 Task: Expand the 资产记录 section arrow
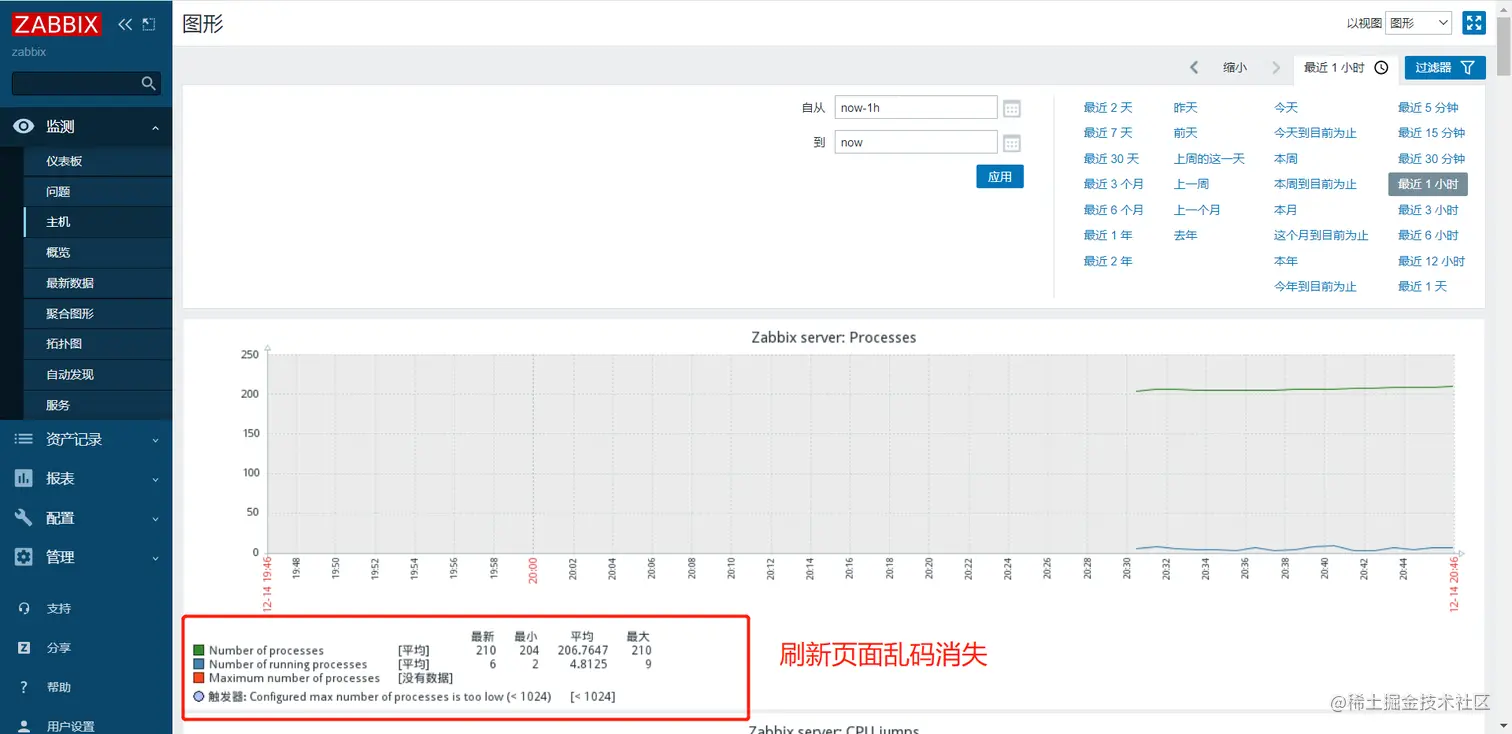(x=155, y=440)
